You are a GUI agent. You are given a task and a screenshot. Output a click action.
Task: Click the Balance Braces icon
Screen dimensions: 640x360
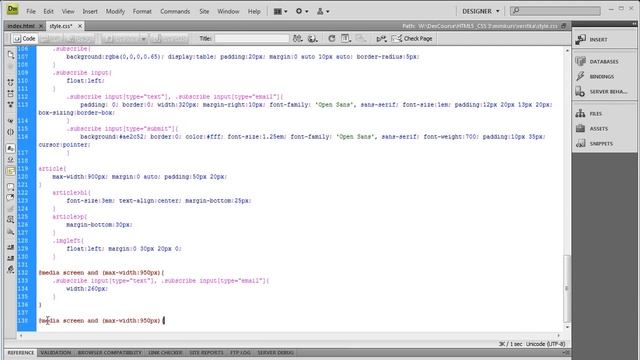[x=11, y=132]
